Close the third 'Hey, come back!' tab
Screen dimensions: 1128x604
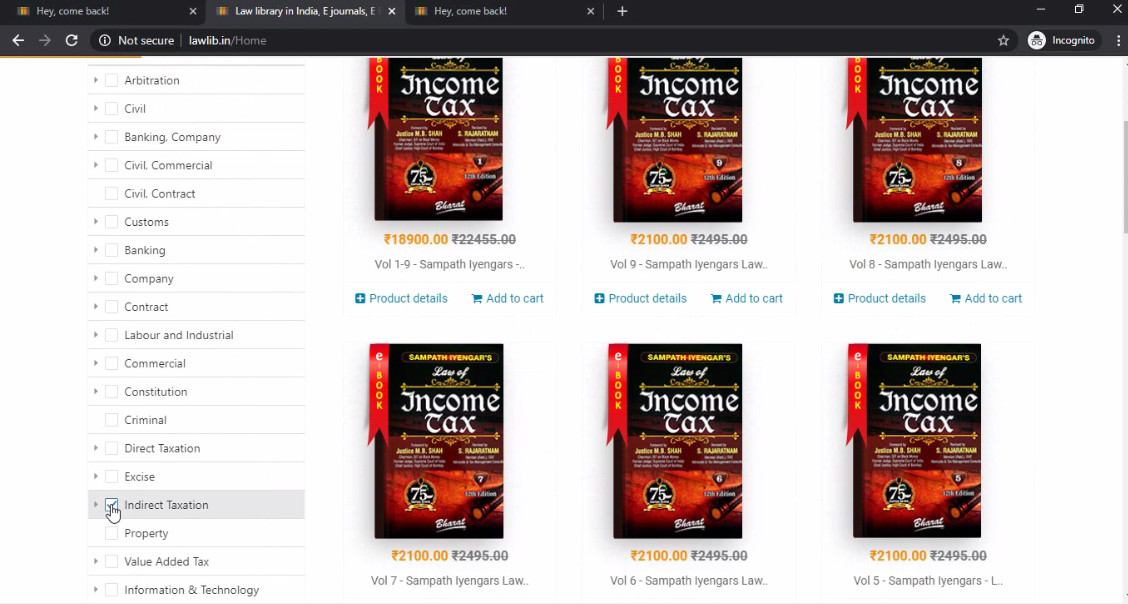pos(591,11)
